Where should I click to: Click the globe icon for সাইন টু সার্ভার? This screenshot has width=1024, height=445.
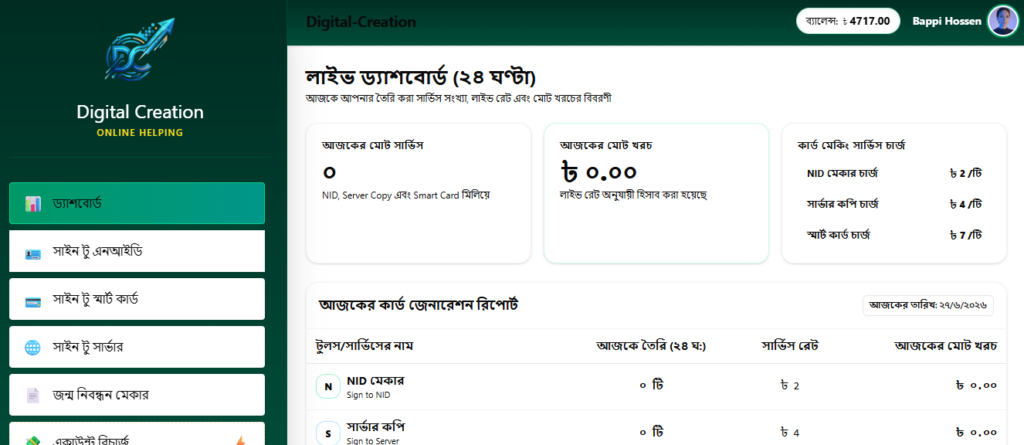tap(33, 348)
